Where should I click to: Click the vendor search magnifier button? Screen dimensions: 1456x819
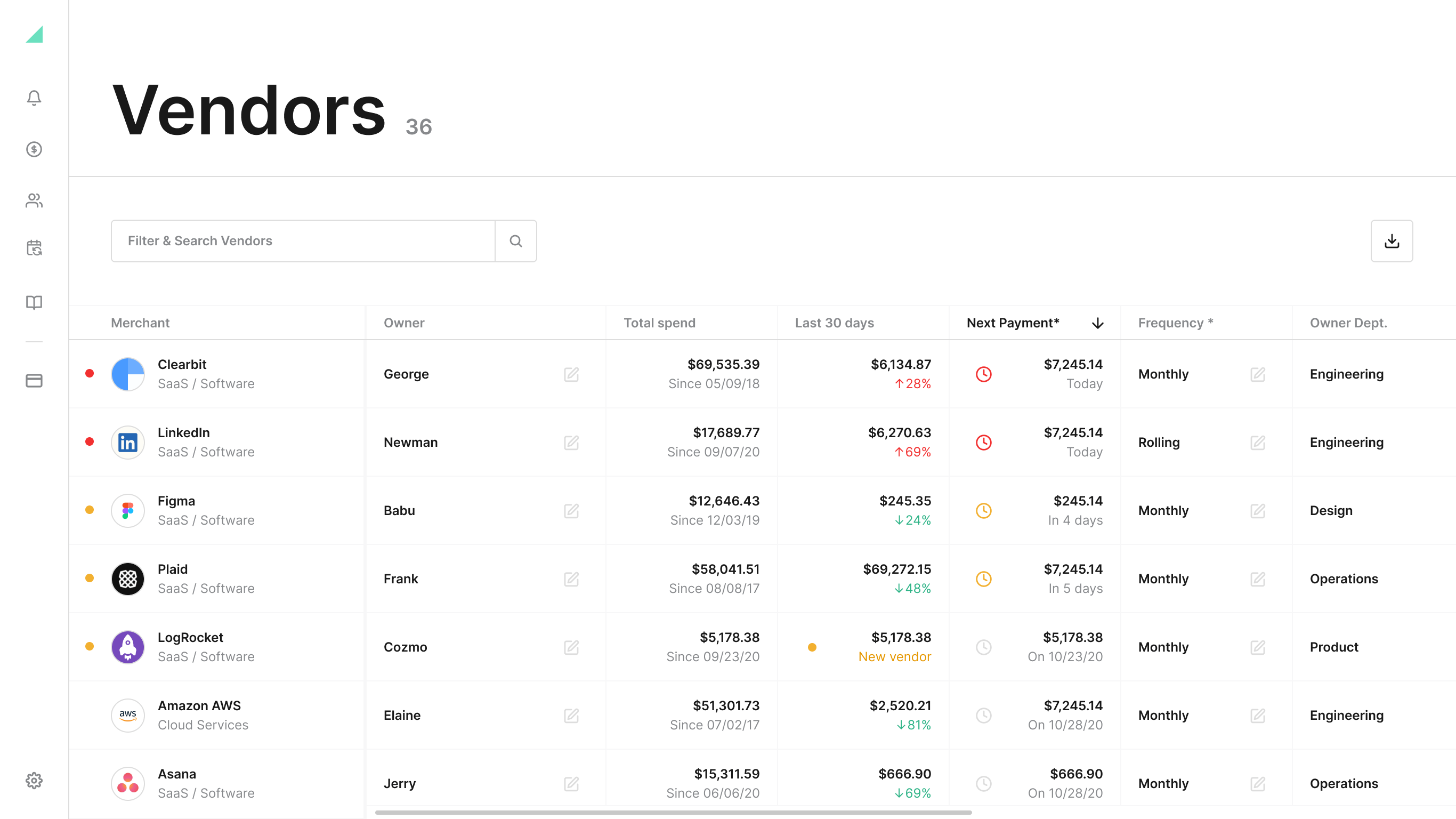(515, 240)
